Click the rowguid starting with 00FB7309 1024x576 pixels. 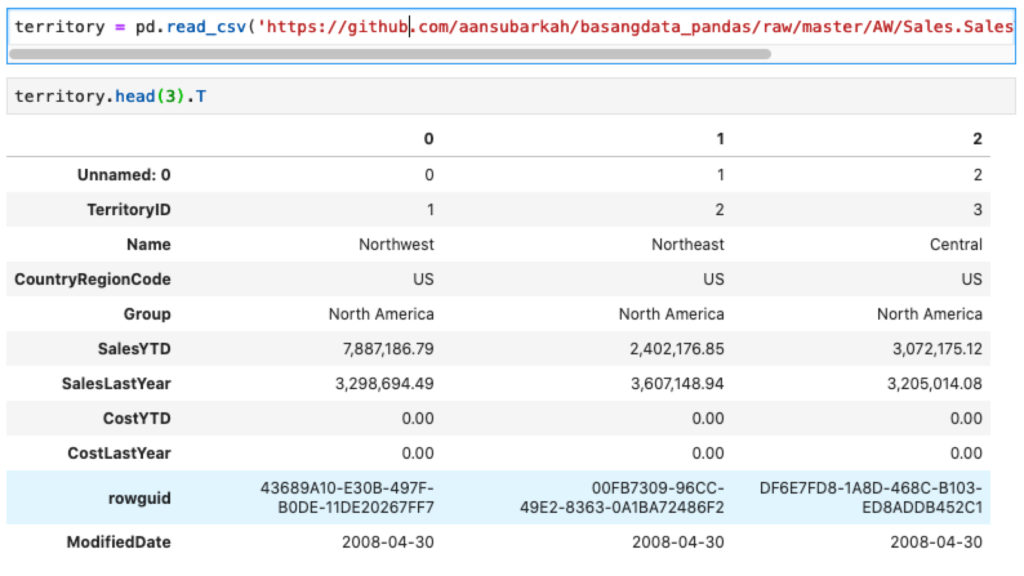[622, 498]
